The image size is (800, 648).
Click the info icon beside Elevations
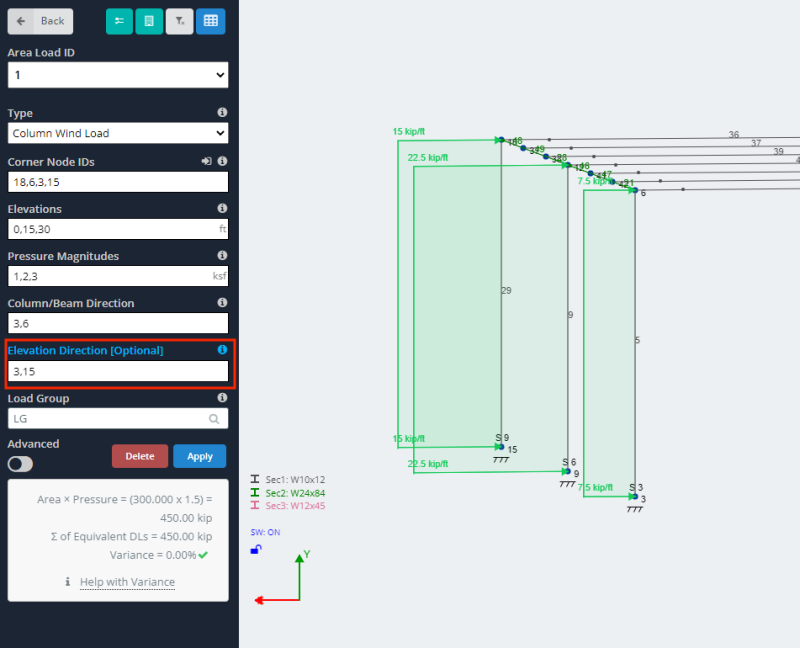pos(222,209)
